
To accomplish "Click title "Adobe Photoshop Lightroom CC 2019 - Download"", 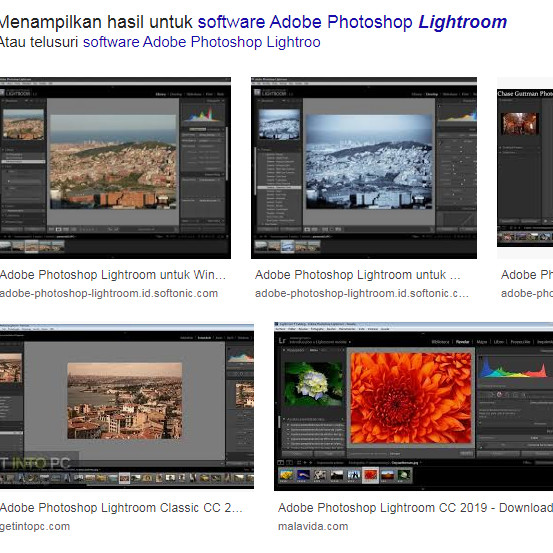I will (415, 508).
